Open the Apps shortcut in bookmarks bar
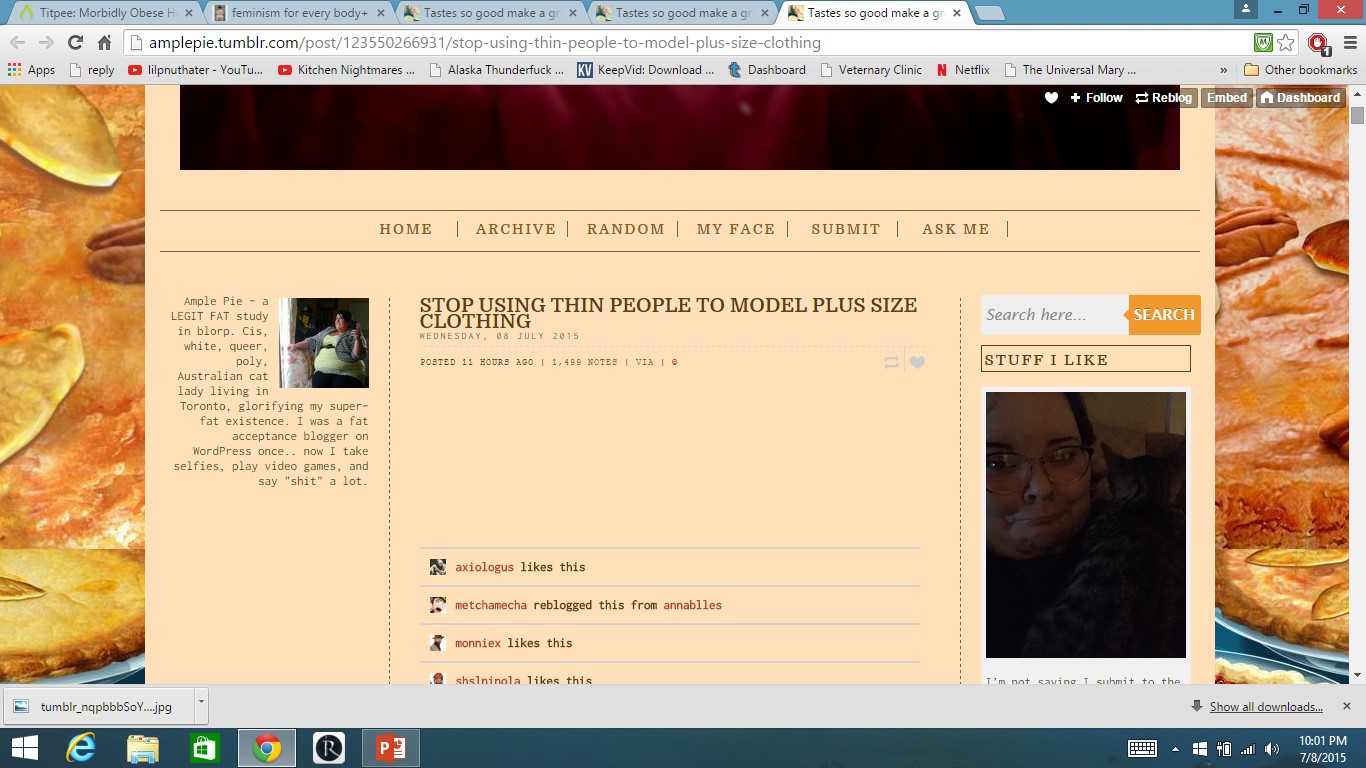Image resolution: width=1366 pixels, height=768 pixels. click(x=31, y=70)
